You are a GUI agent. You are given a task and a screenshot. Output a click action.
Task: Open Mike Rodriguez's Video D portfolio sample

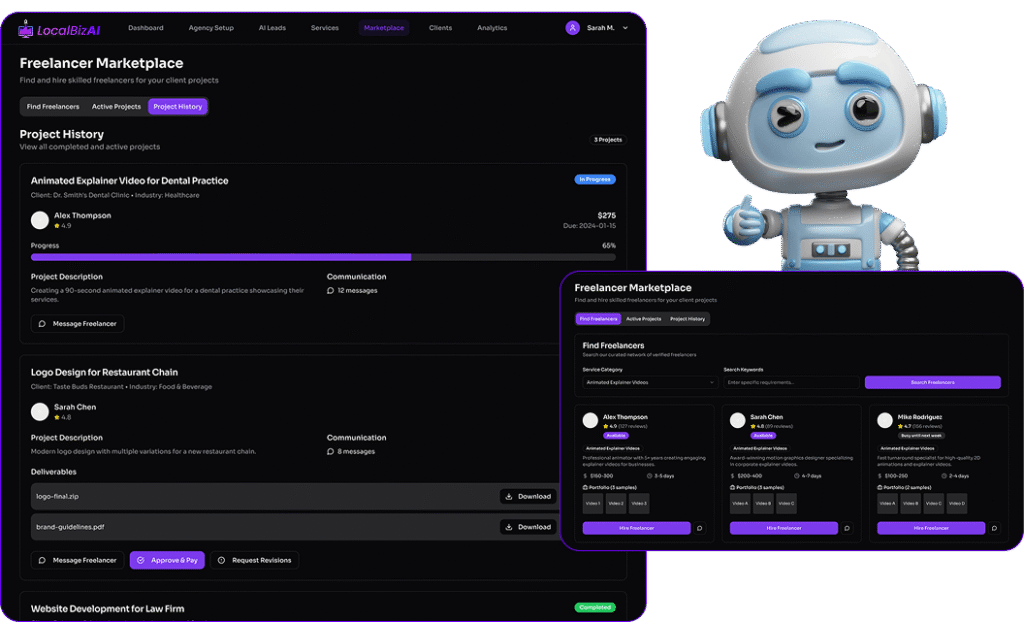pos(957,504)
